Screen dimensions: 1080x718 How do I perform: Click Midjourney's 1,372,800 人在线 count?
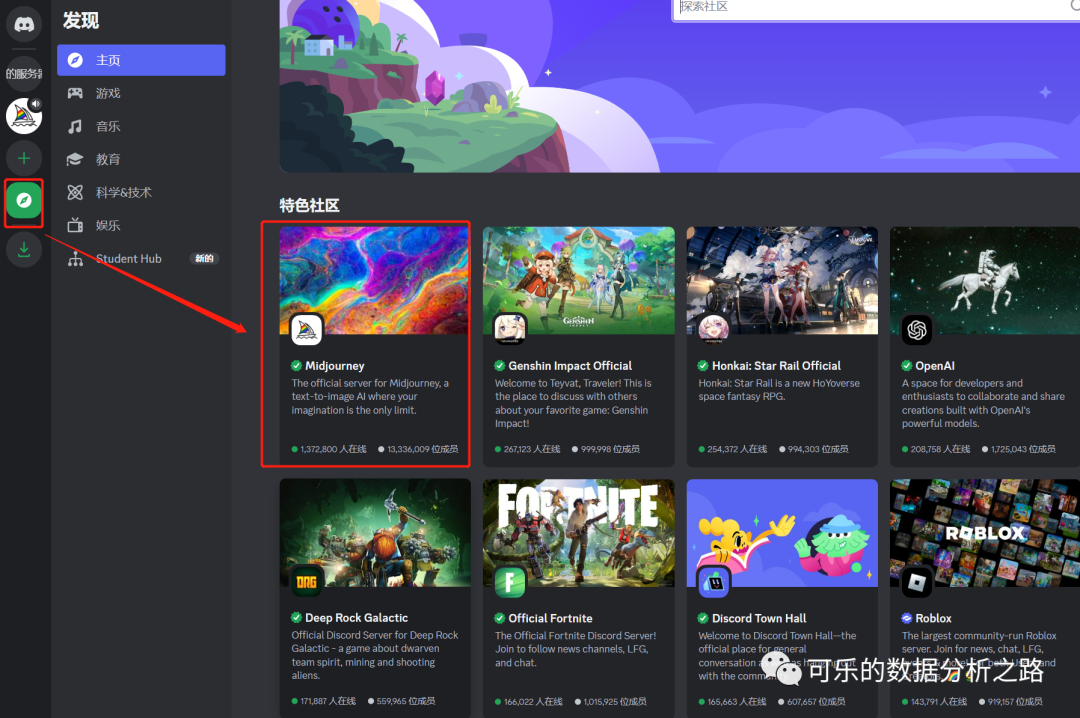click(333, 449)
